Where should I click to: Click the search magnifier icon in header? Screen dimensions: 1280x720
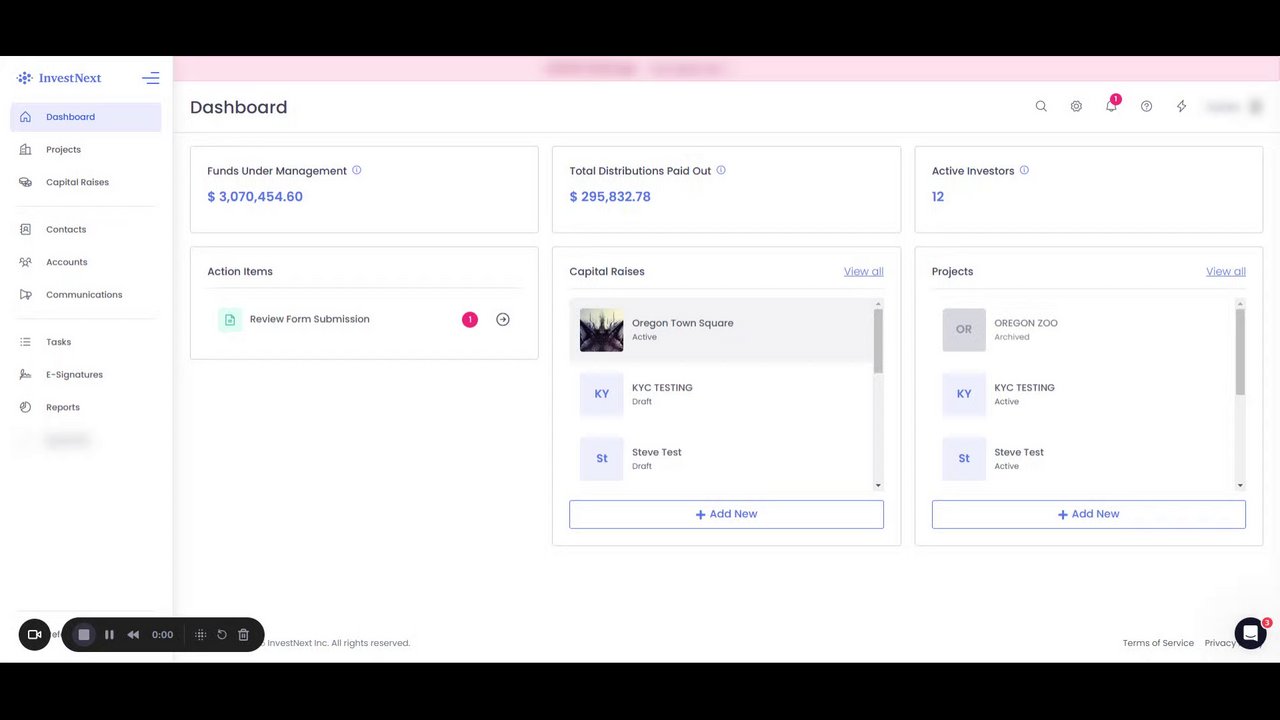[1041, 106]
